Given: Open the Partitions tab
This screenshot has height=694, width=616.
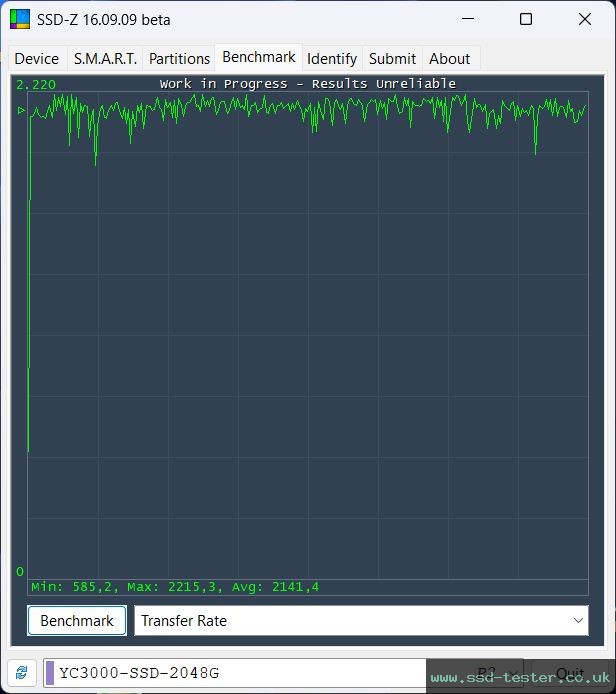Looking at the screenshot, I should pos(179,59).
